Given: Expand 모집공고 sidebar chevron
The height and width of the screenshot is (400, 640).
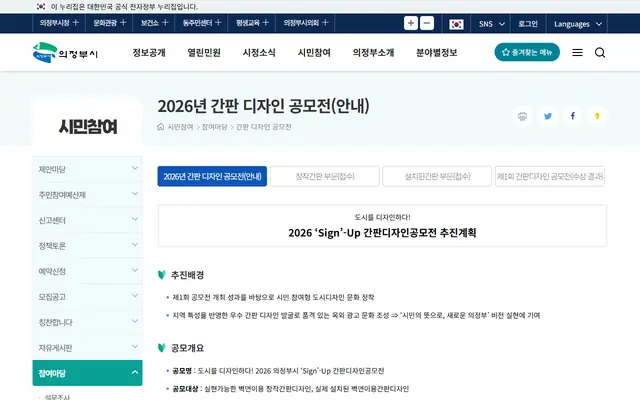Looking at the screenshot, I should [135, 296].
